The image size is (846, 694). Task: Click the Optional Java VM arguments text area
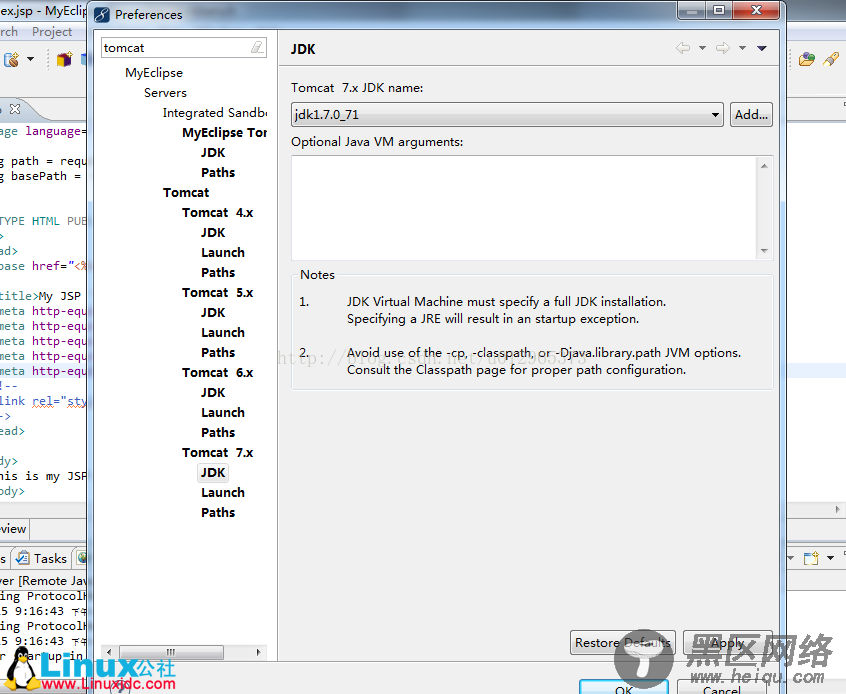[x=524, y=208]
